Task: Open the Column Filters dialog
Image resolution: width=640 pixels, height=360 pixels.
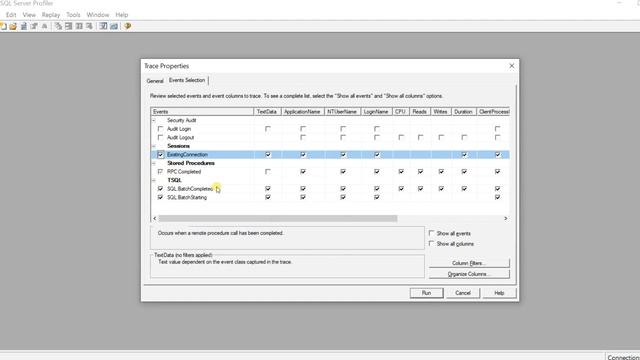Action: 469,263
